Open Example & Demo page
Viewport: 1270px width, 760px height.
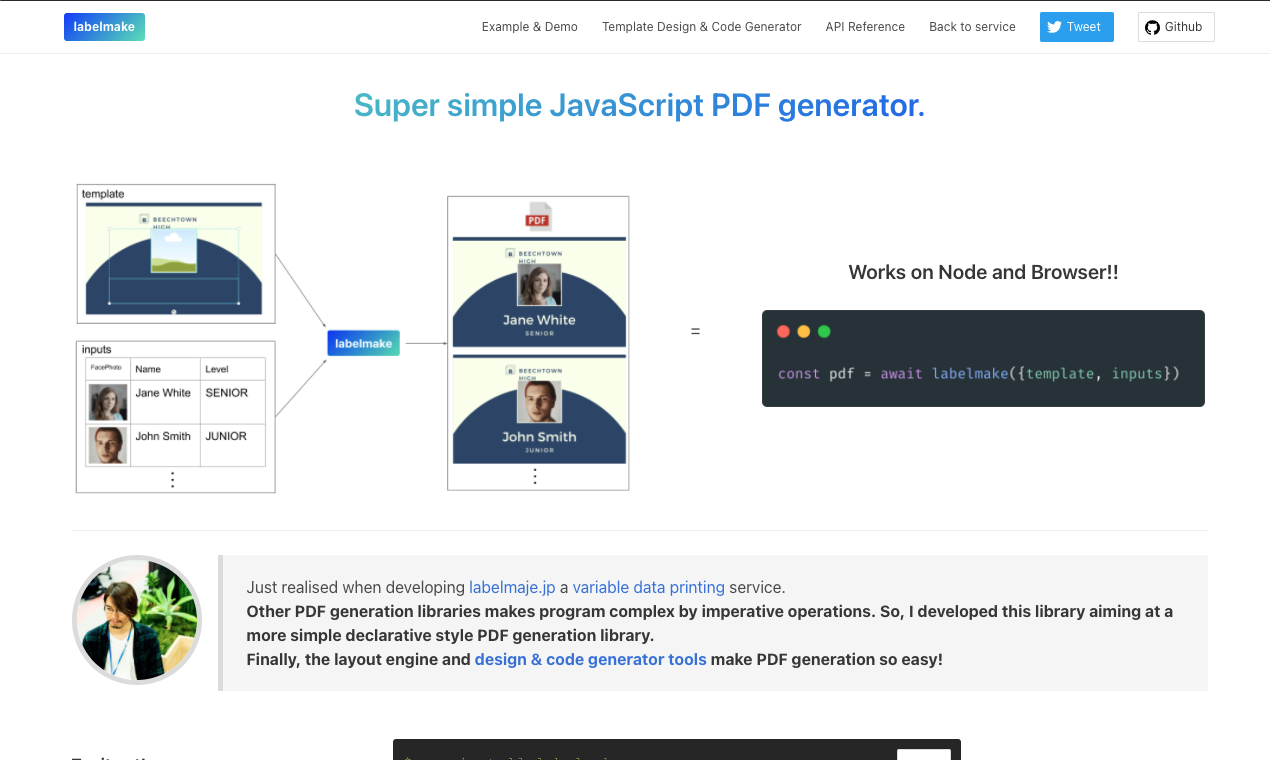click(x=530, y=27)
